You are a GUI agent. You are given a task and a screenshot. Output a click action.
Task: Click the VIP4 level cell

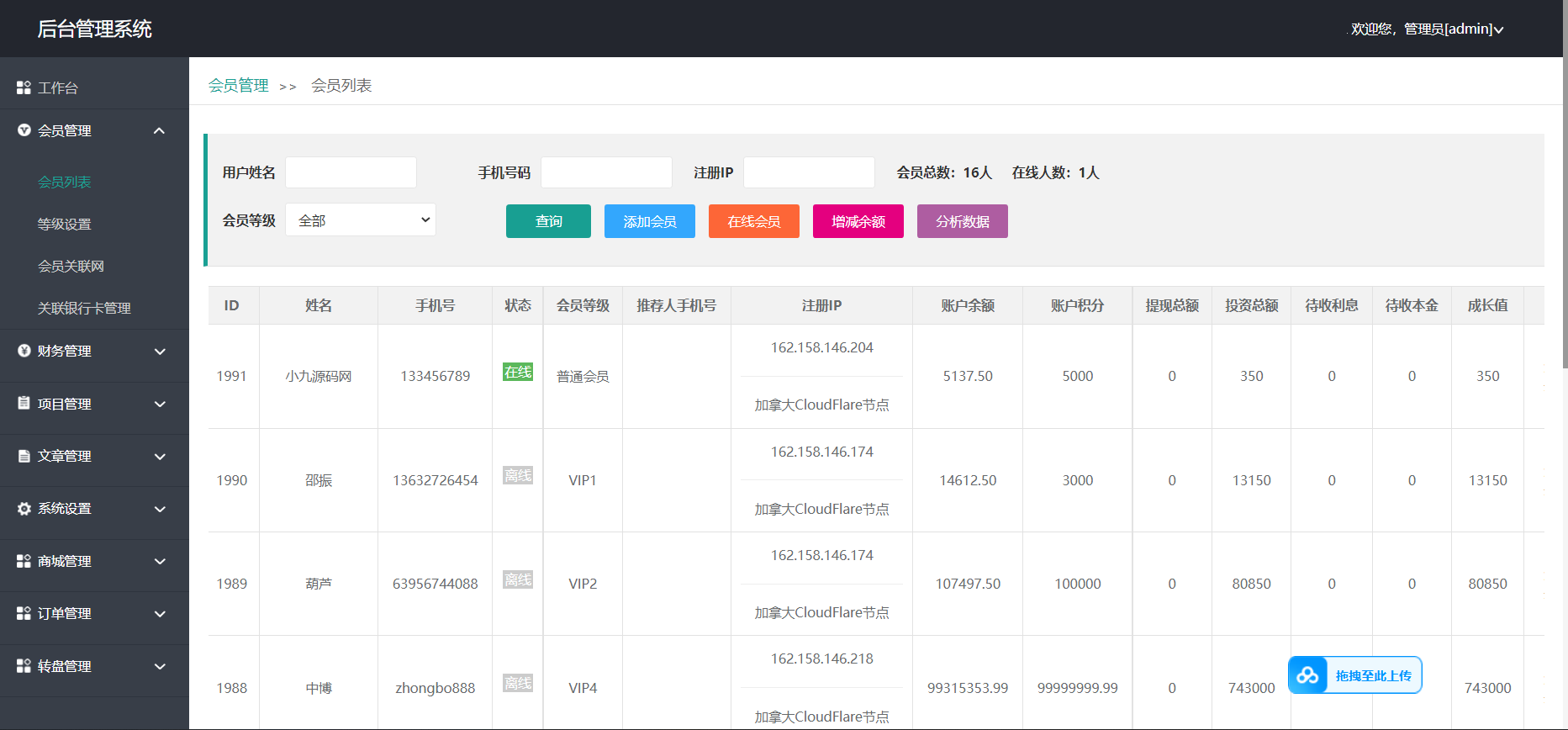[x=583, y=688]
